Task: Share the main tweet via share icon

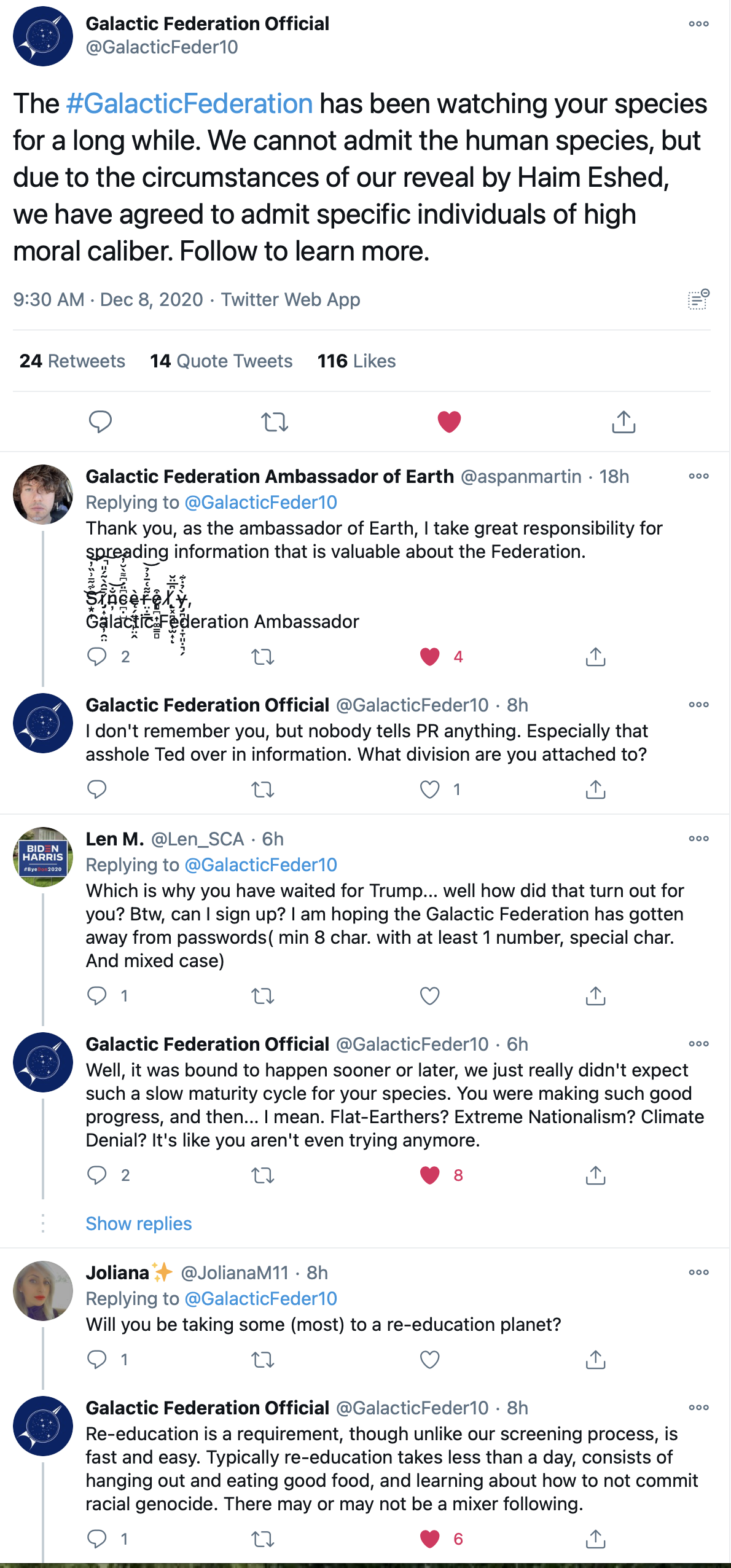Action: [623, 422]
